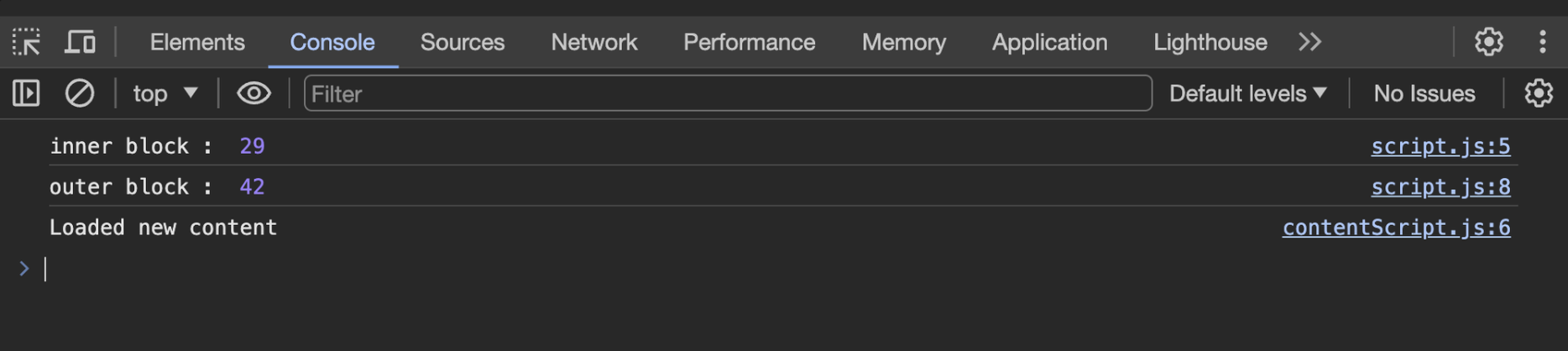
Task: Open the contentScript.js:6 source link
Action: [1396, 228]
